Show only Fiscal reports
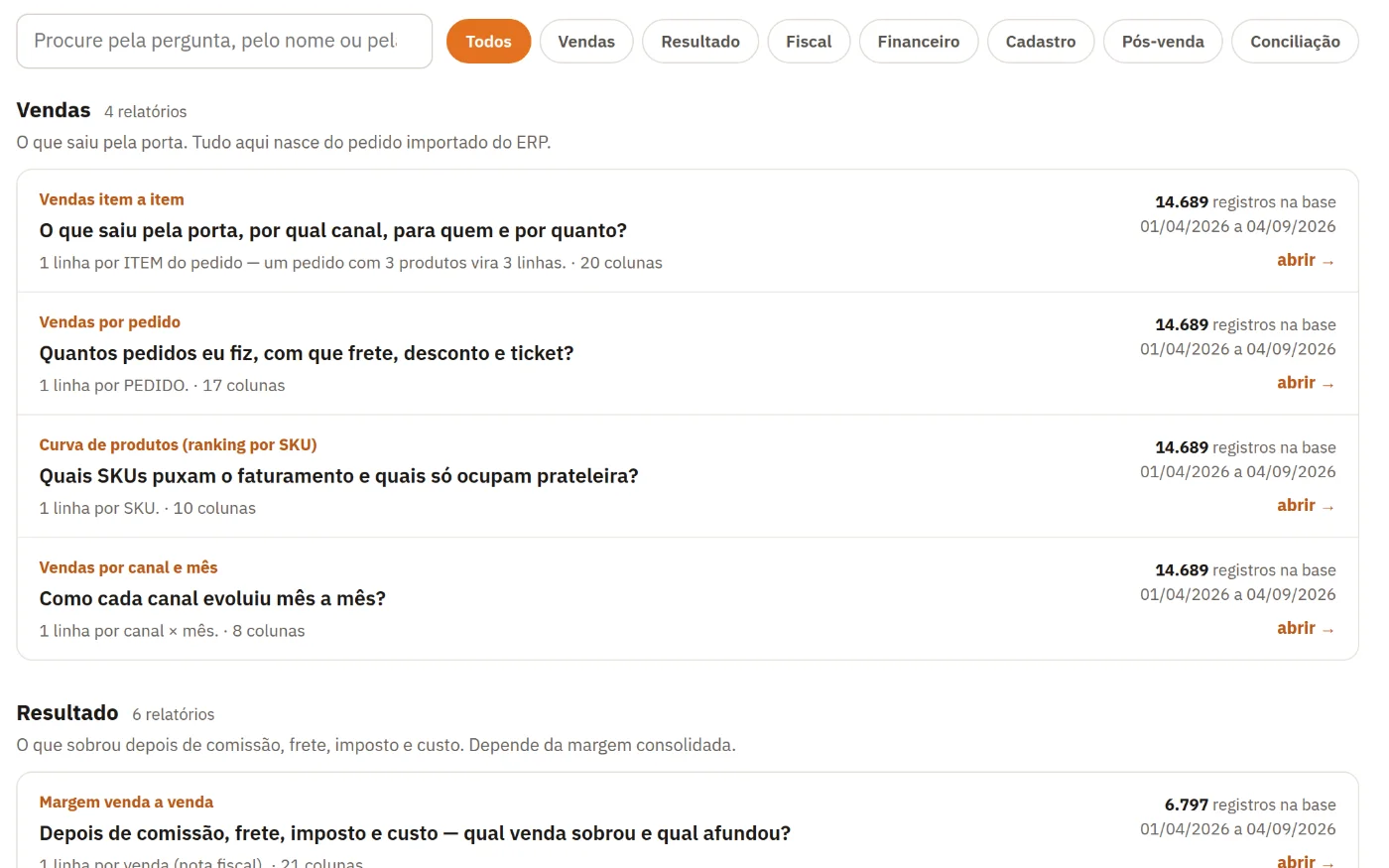The width and height of the screenshot is (1389, 868). [809, 42]
